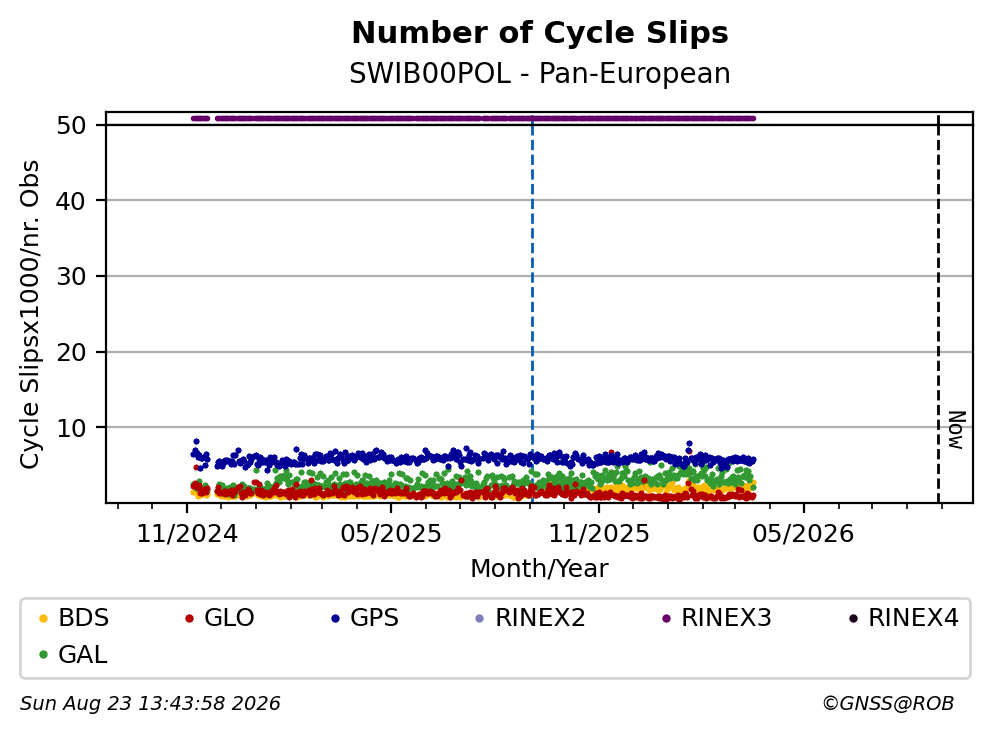Click the y-axis value 30
This screenshot has height=734, width=993.
(71, 277)
